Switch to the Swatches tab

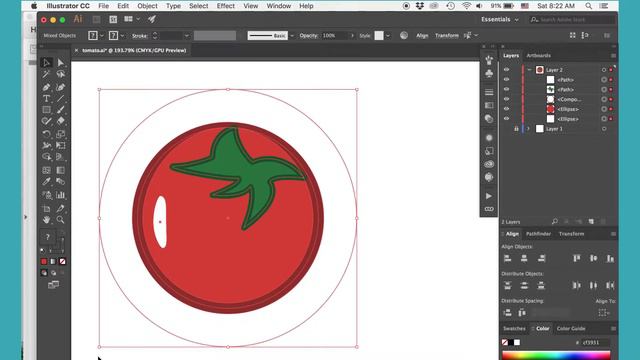514,329
